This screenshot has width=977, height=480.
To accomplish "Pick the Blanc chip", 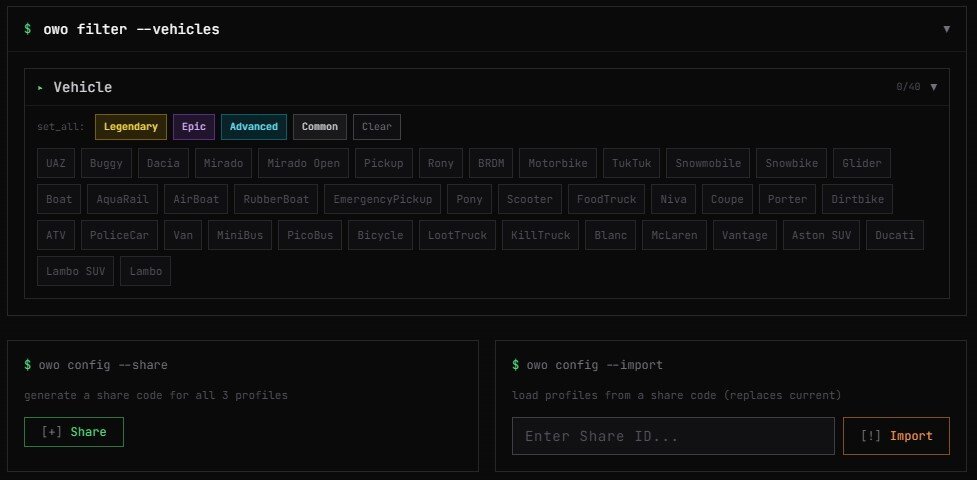I will pyautogui.click(x=611, y=235).
